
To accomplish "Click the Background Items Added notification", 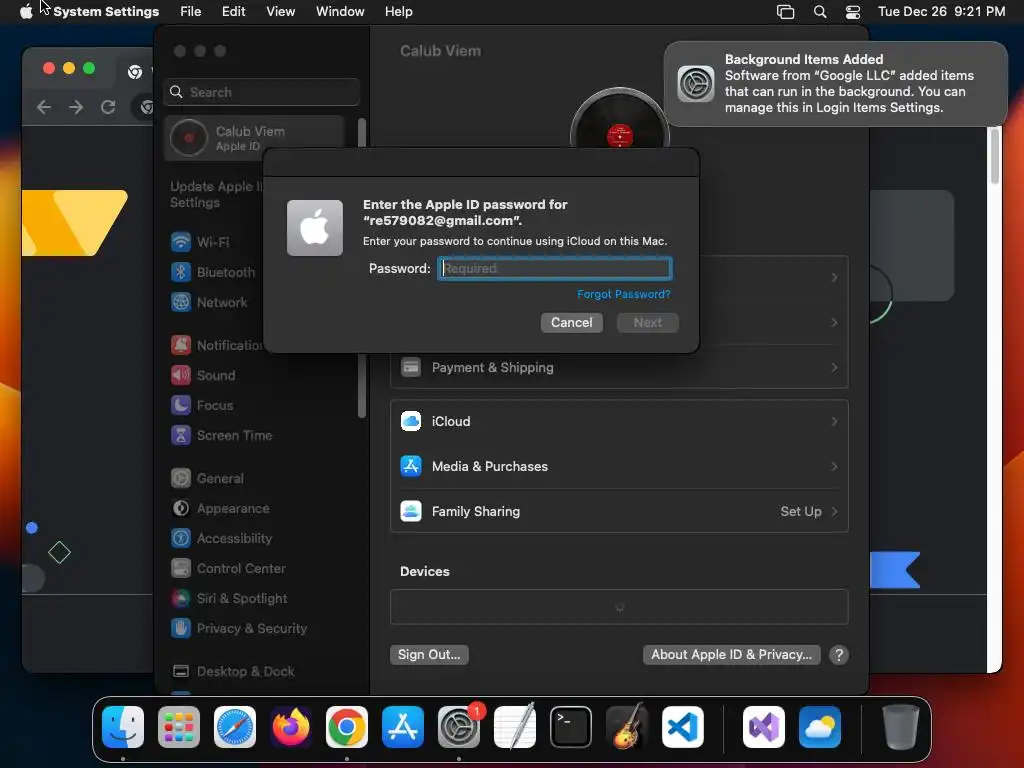I will (x=836, y=84).
